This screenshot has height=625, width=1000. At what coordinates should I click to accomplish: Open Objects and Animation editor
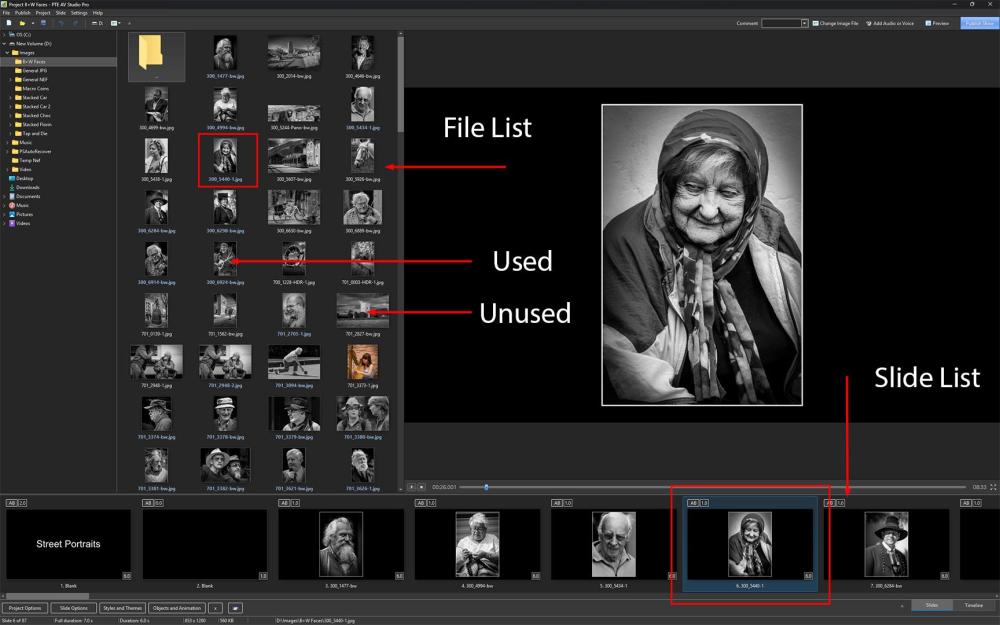(x=179, y=608)
